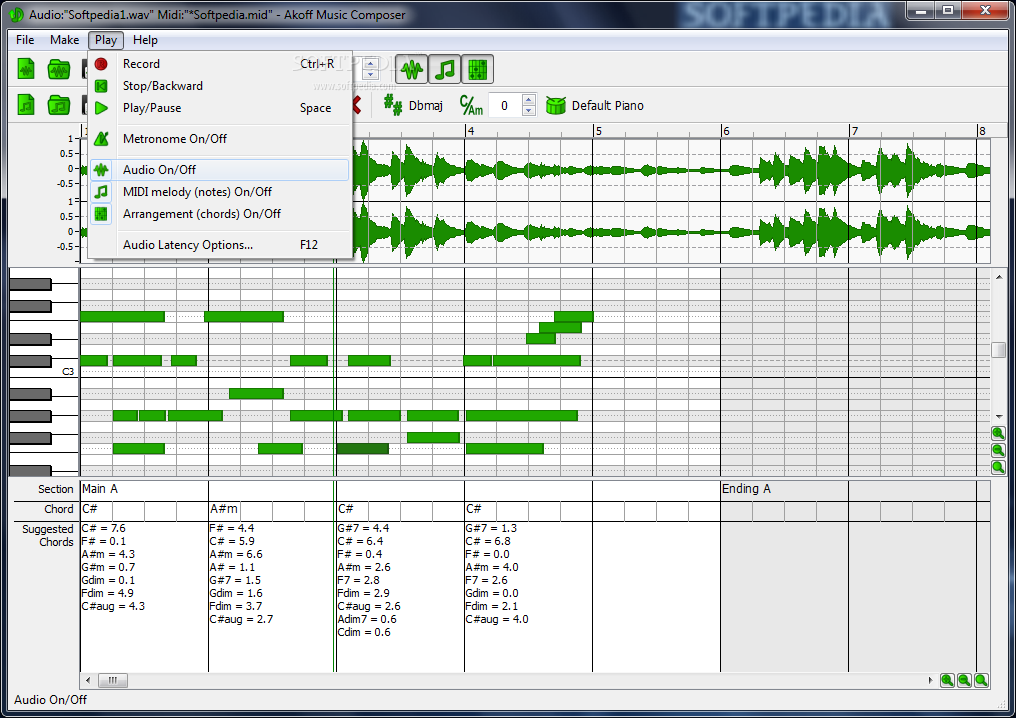Image resolution: width=1016 pixels, height=718 pixels.
Task: Pick suggested chord G#7 = 4.4
Action: point(363,528)
